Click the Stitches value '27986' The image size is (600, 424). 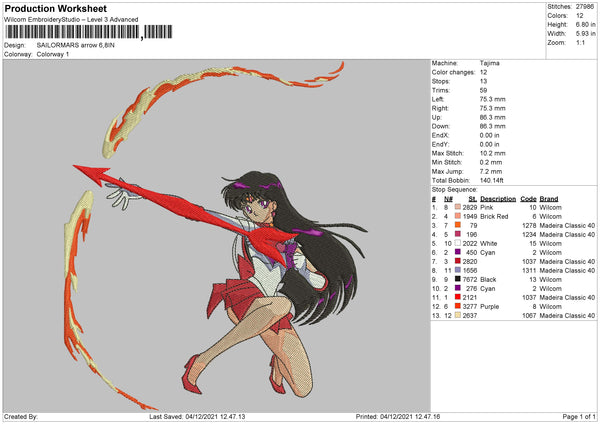pos(585,7)
